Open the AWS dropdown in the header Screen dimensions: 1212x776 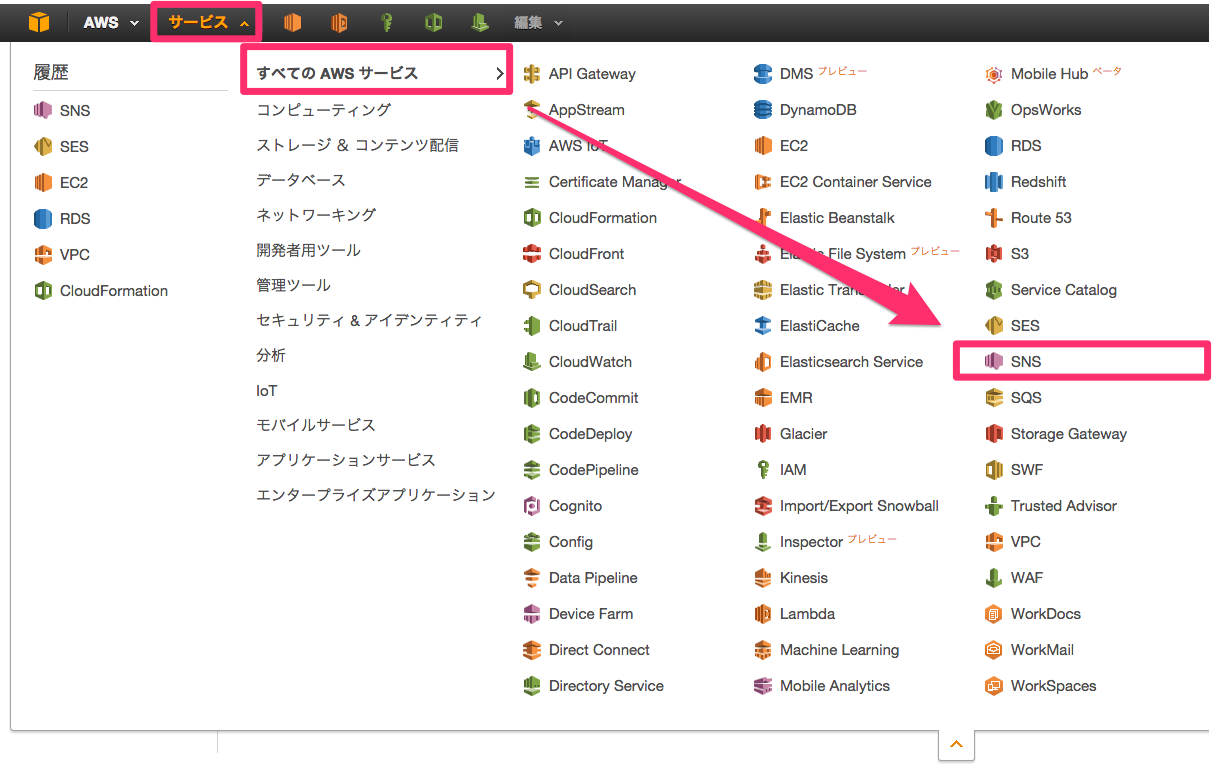111,22
